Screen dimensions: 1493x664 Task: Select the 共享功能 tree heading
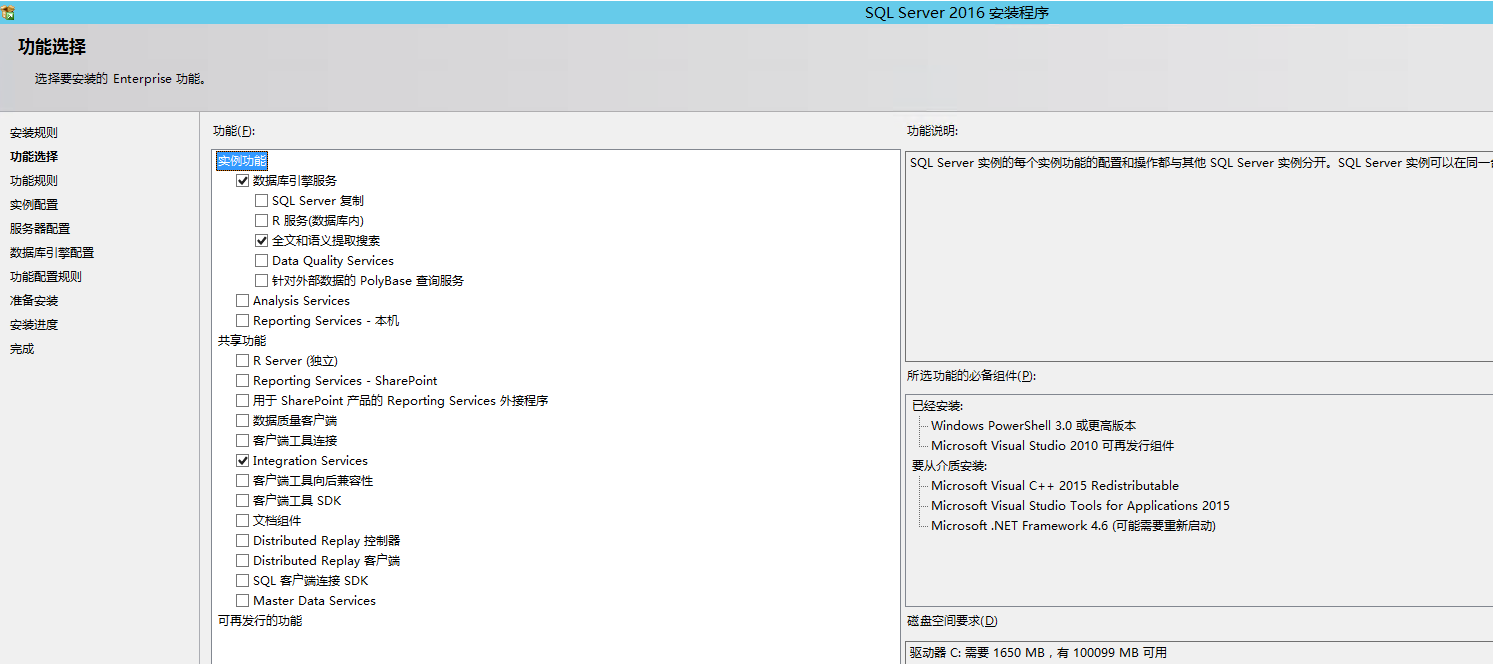(x=242, y=341)
